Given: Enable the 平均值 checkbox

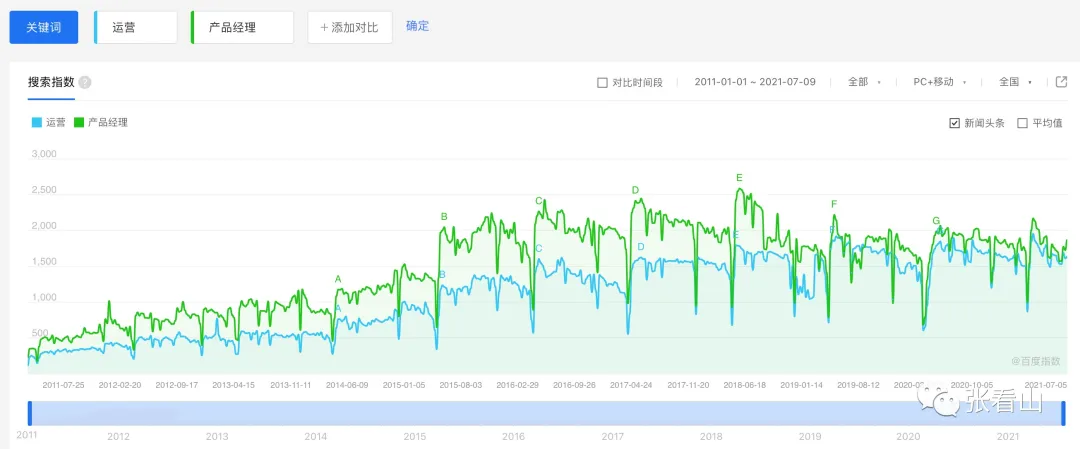Looking at the screenshot, I should point(1022,123).
